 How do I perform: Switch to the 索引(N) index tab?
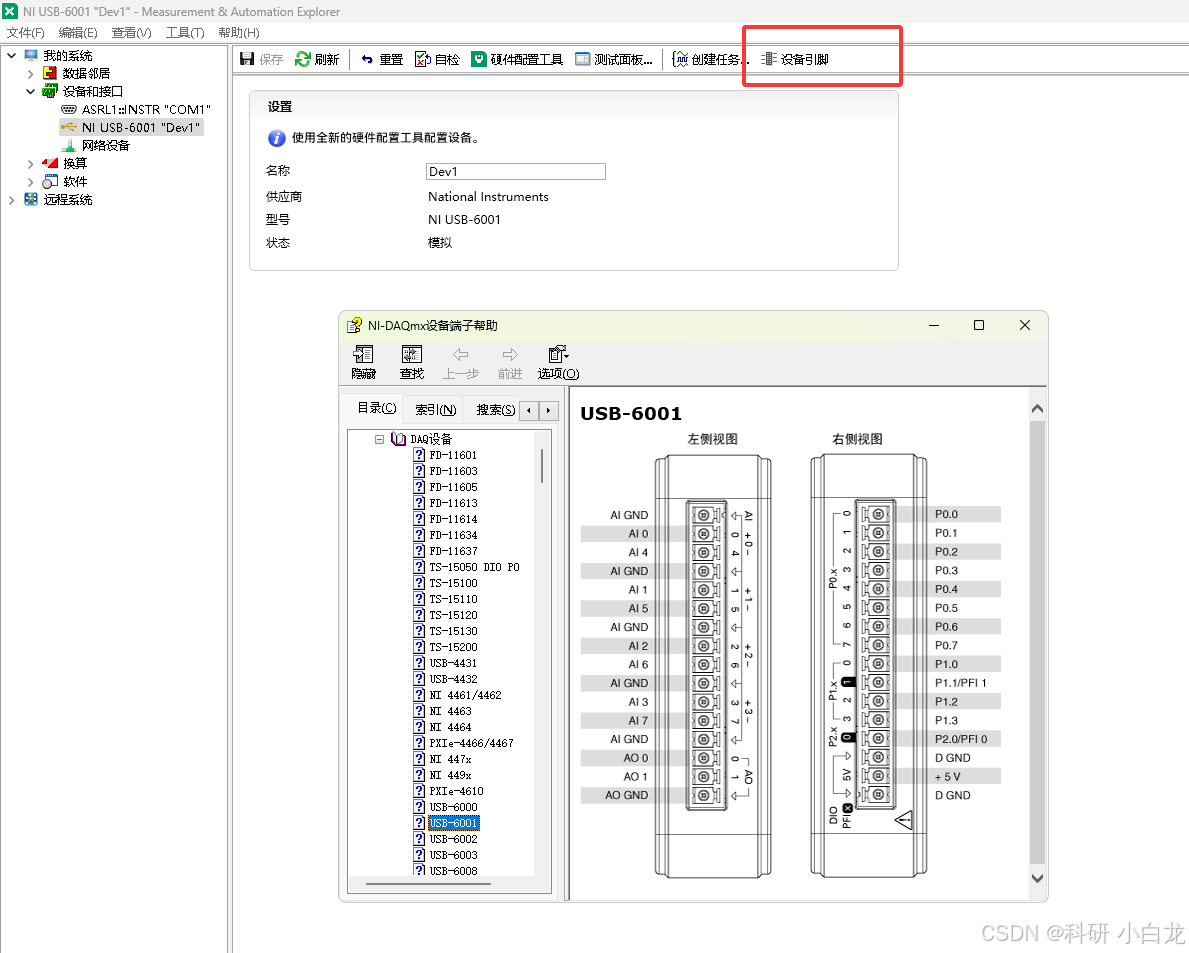coord(435,409)
